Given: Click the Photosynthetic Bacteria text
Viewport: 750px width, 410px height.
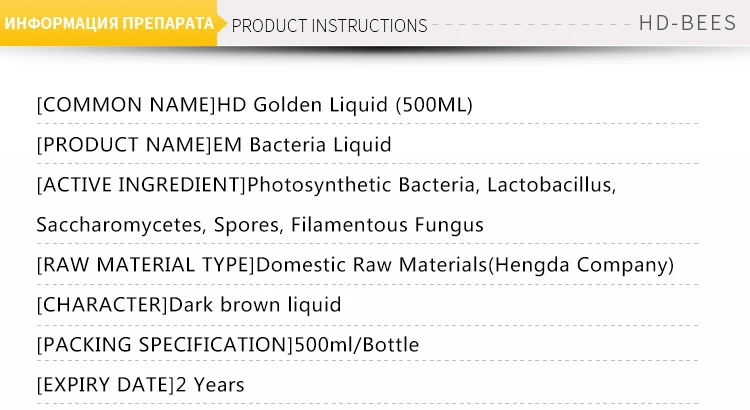Looking at the screenshot, I should 361,185.
